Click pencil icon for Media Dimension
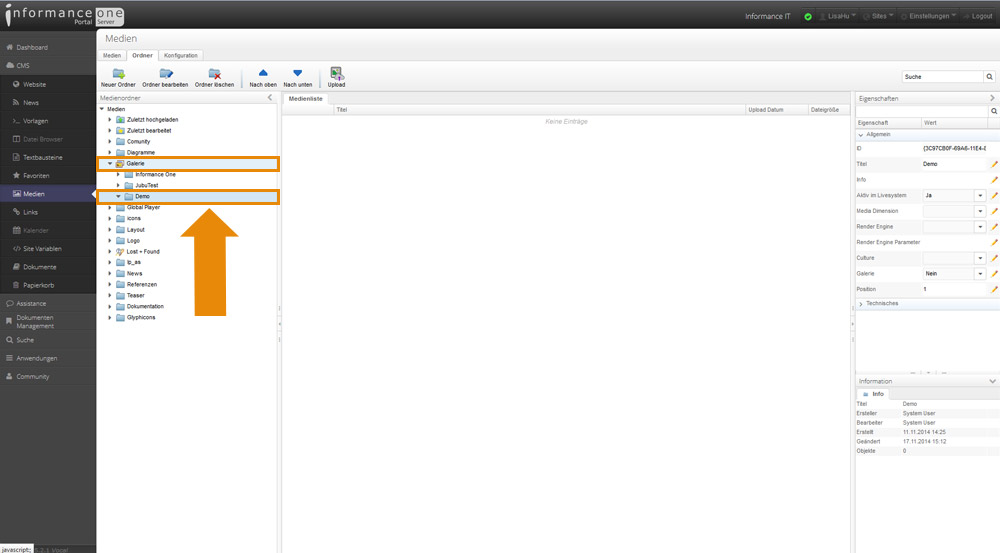 pyautogui.click(x=994, y=211)
